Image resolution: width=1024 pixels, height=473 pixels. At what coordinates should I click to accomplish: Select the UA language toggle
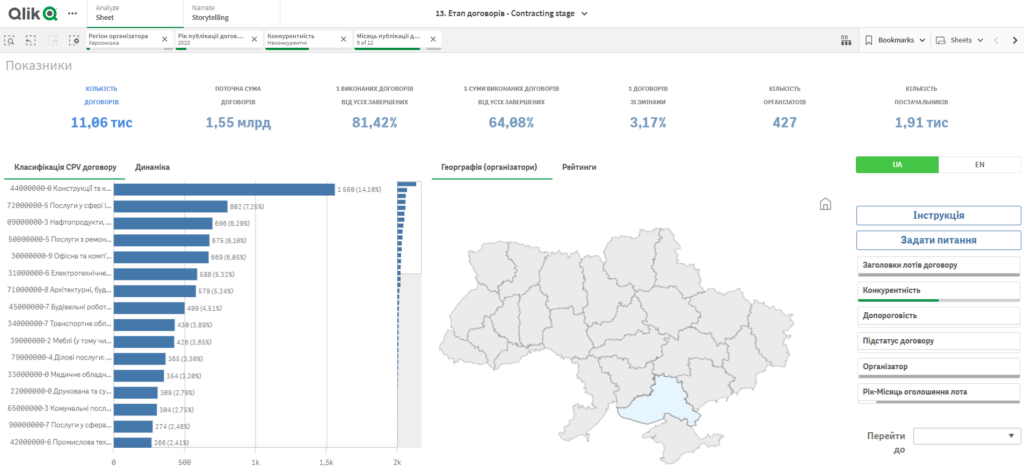coord(897,164)
